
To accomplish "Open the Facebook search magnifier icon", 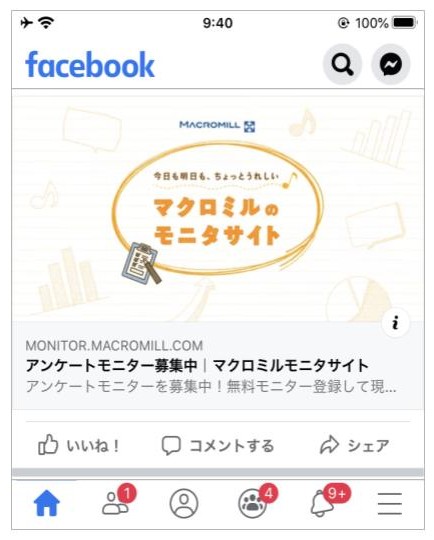I will 342,64.
